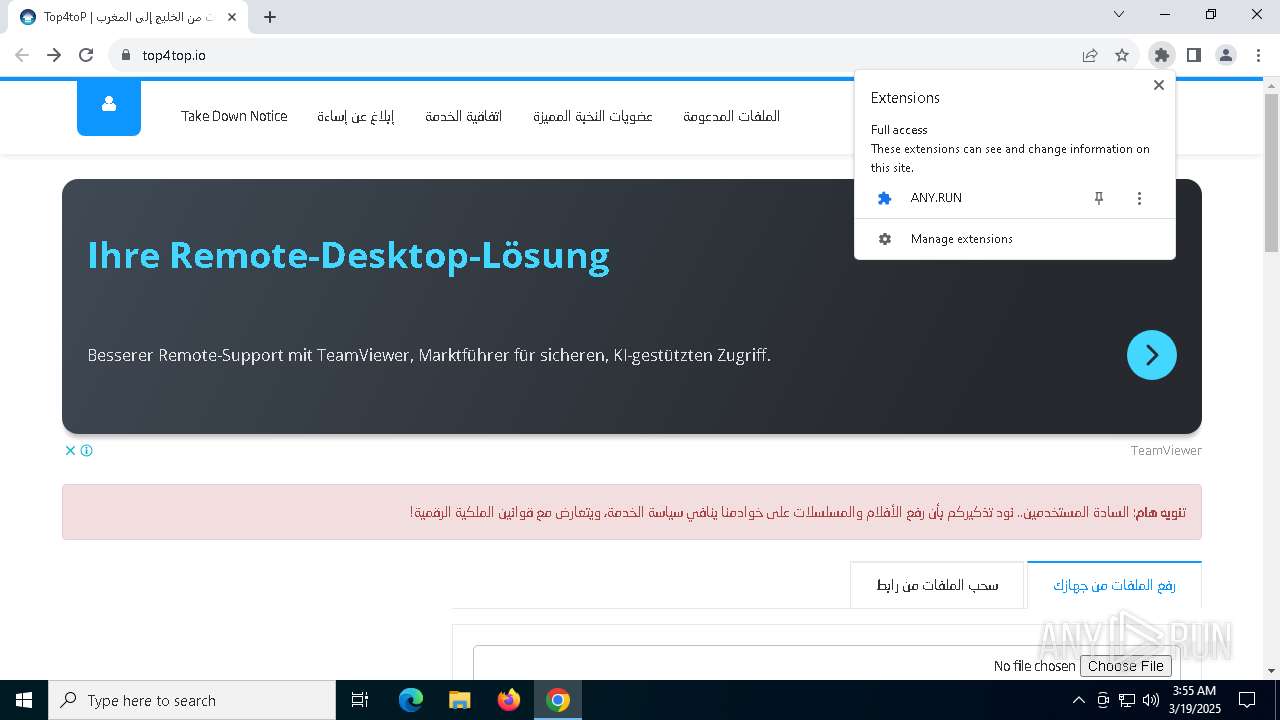Open ANY.RUN extension more actions menu
This screenshot has height=720, width=1280.
(x=1139, y=198)
